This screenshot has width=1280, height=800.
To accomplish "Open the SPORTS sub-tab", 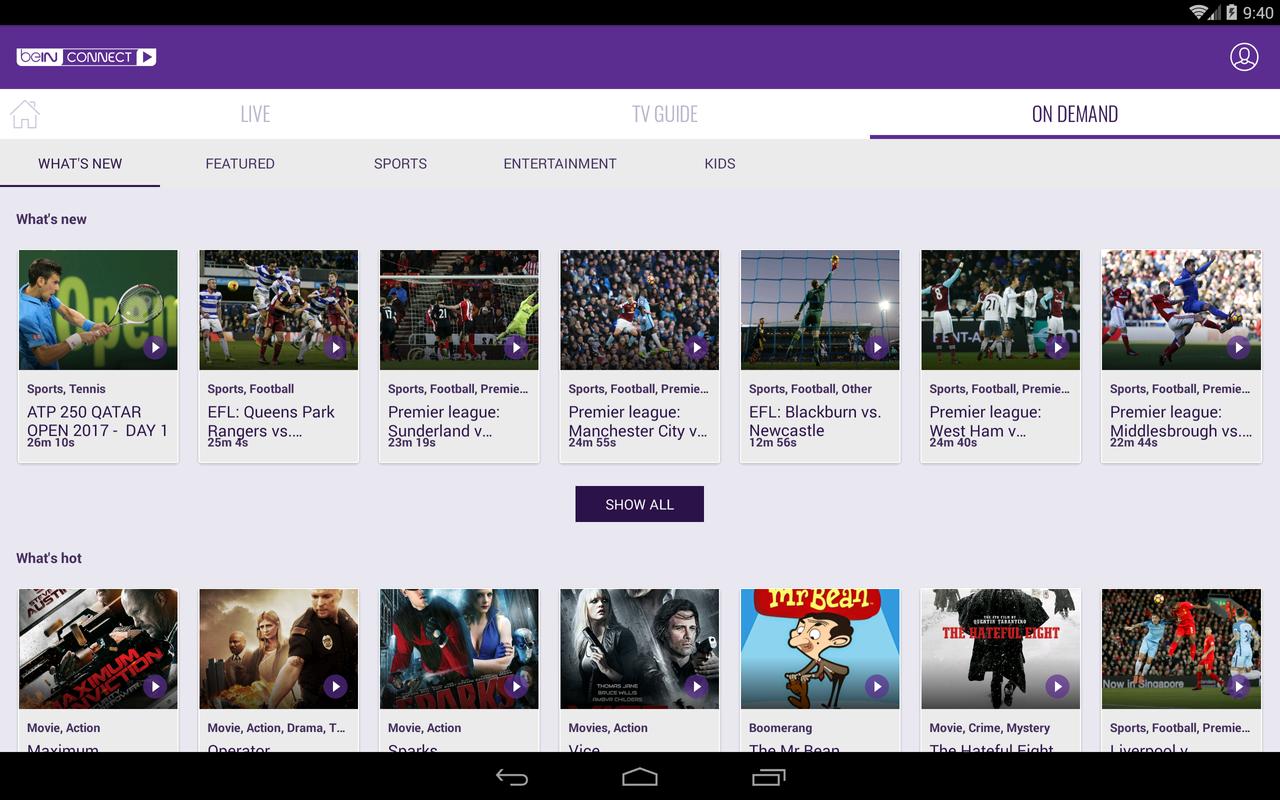I will 400,163.
